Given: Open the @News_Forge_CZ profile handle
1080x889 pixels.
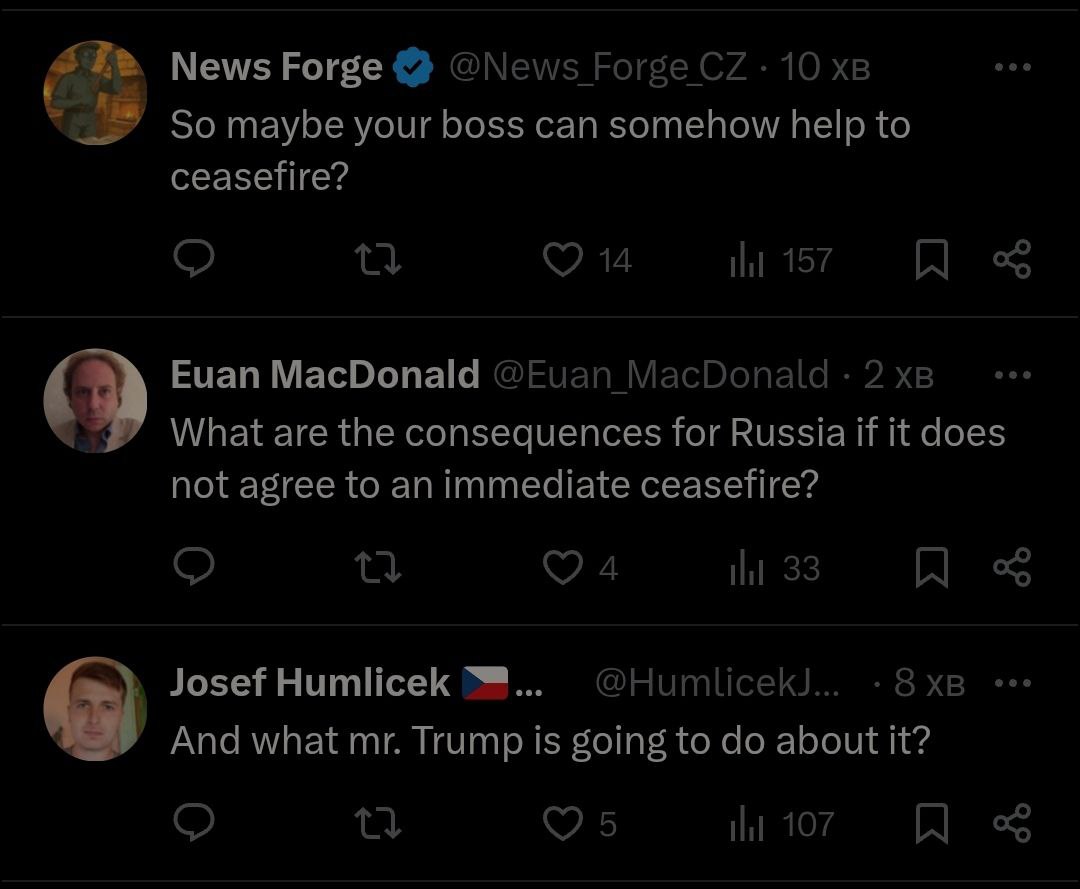Looking at the screenshot, I should click(x=597, y=68).
